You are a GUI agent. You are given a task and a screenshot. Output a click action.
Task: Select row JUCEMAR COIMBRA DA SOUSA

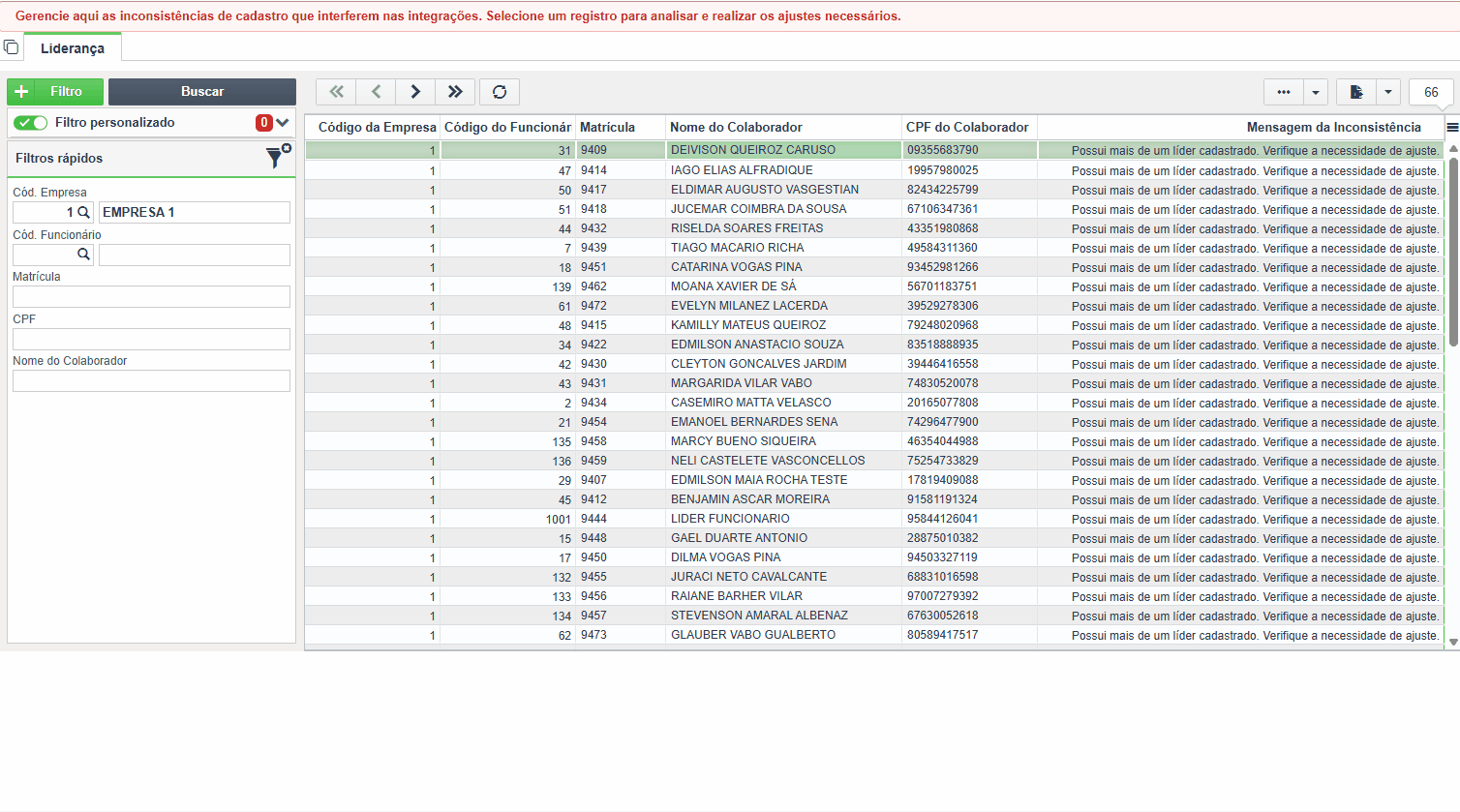(874, 209)
